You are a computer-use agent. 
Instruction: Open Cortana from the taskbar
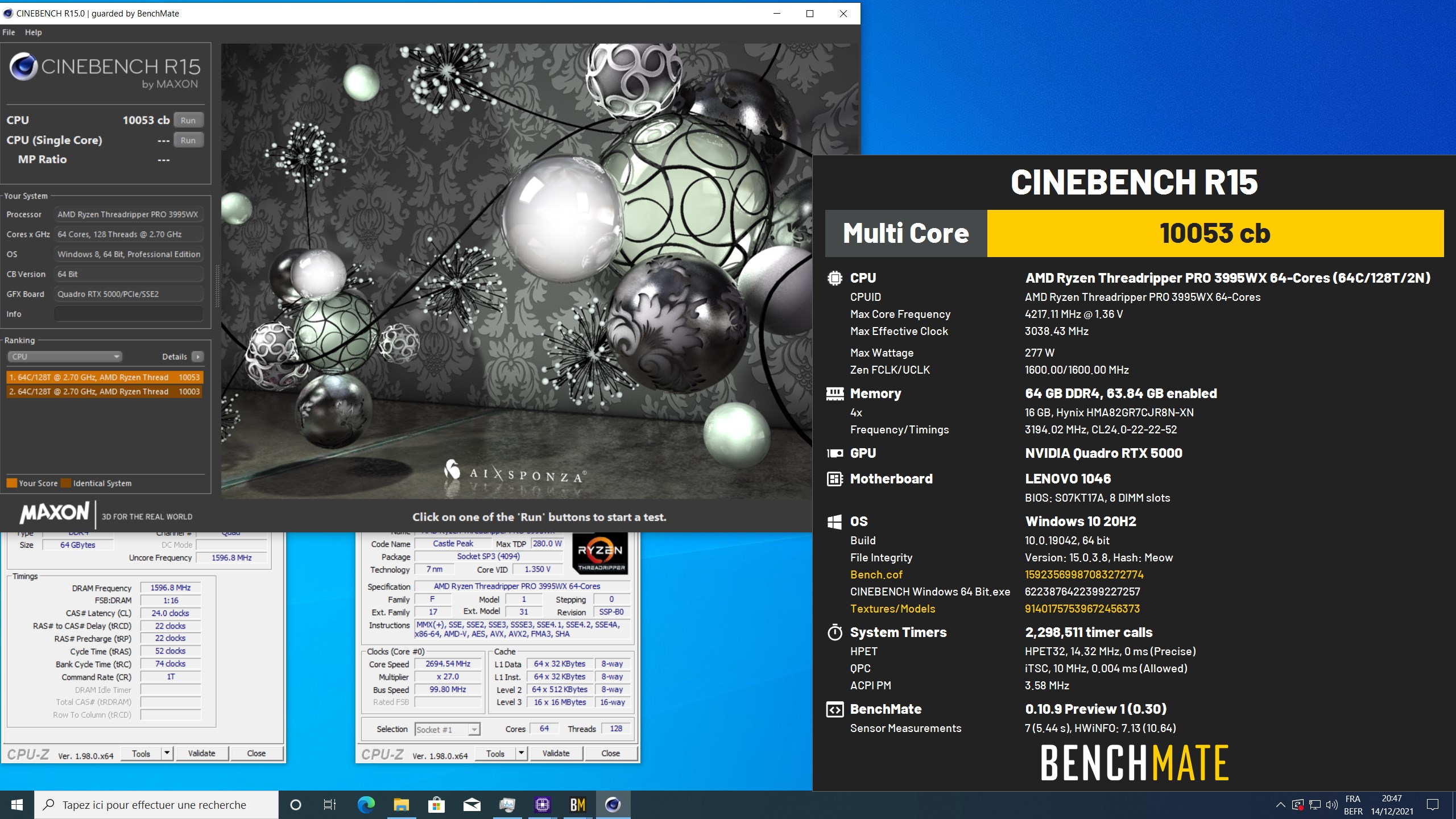(295, 805)
